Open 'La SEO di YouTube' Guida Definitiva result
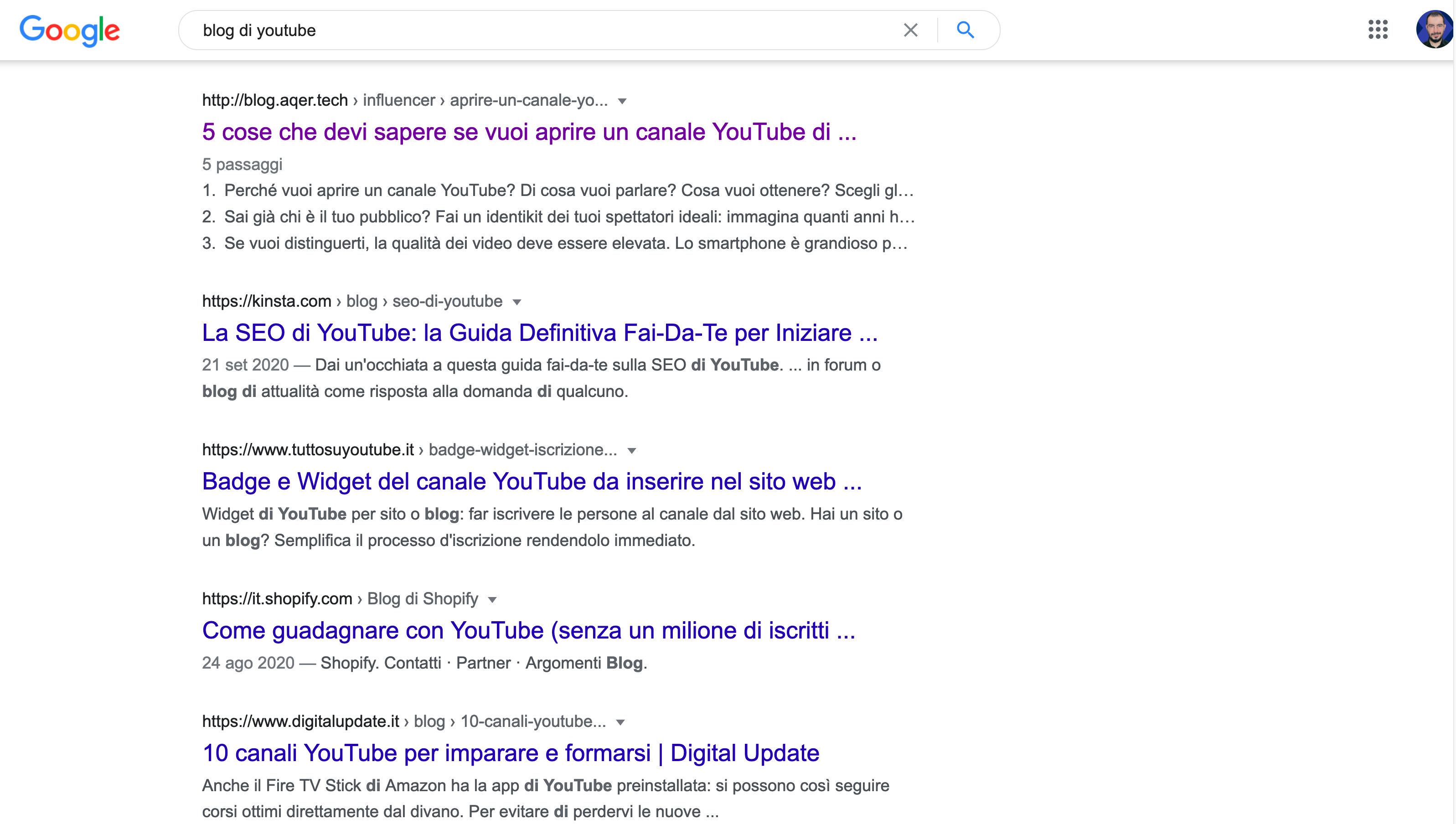Viewport: 1456px width, 824px height. coord(540,333)
